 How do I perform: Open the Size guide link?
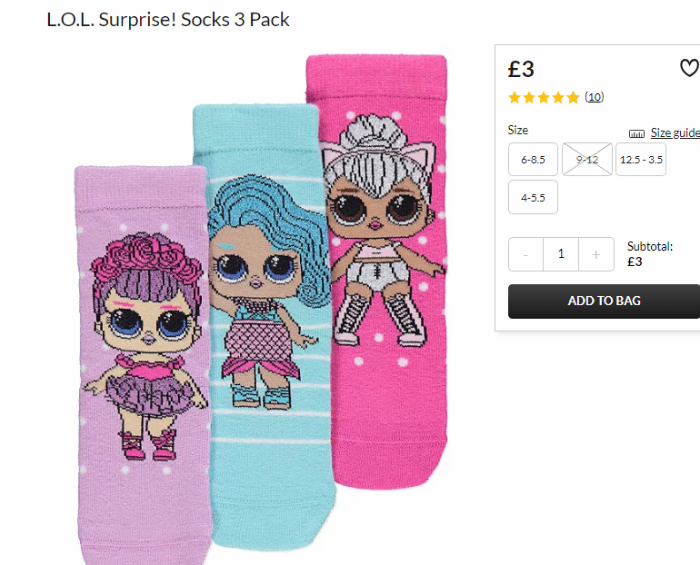(x=675, y=133)
